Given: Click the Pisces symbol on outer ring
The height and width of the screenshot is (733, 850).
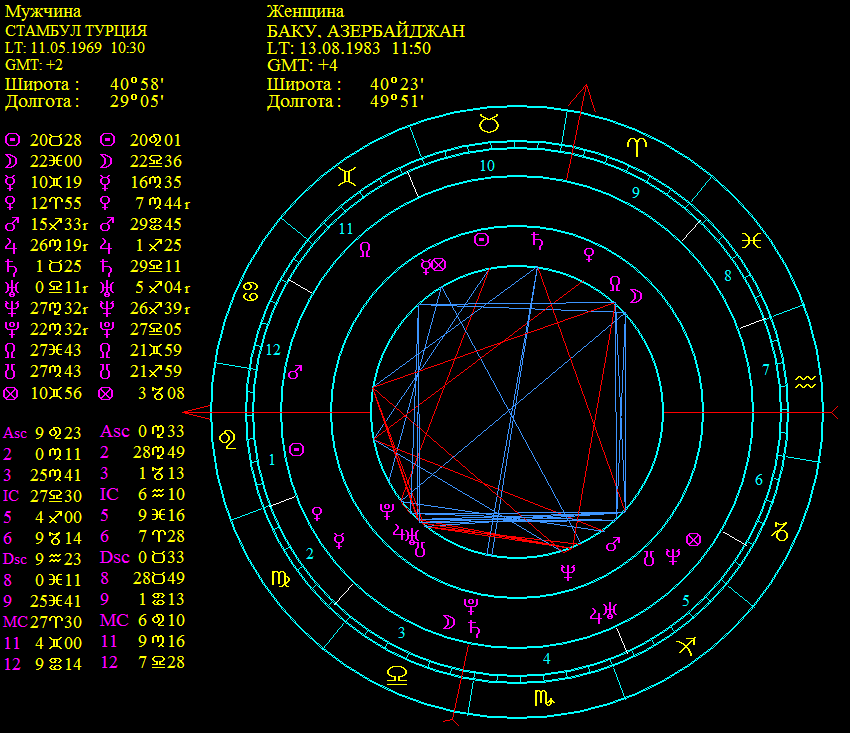Looking at the screenshot, I should [x=752, y=240].
